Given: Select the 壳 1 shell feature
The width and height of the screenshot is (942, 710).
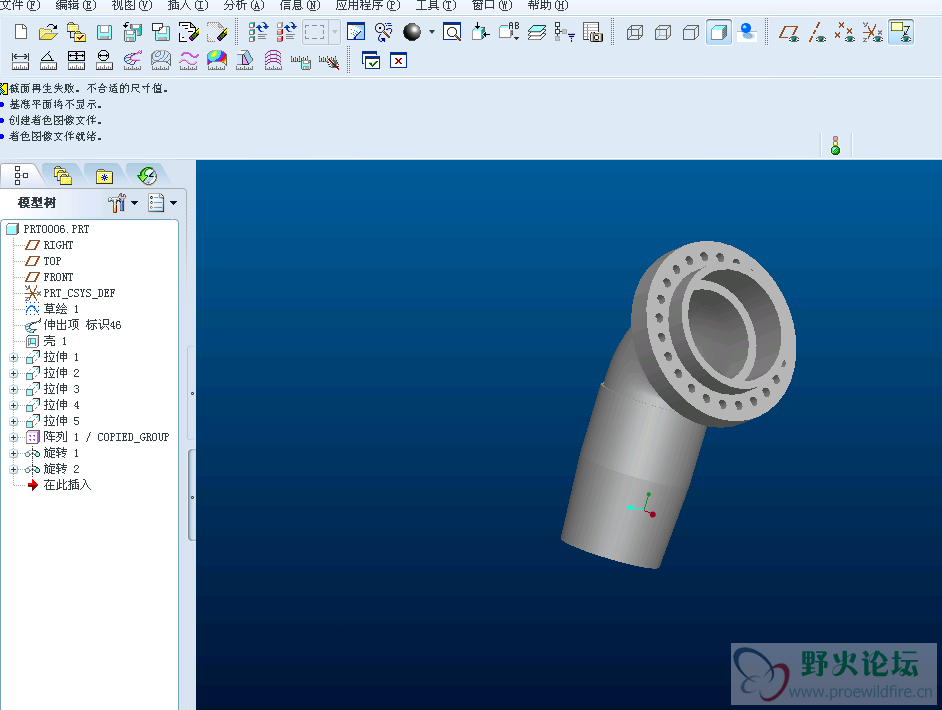Looking at the screenshot, I should click(x=46, y=341).
